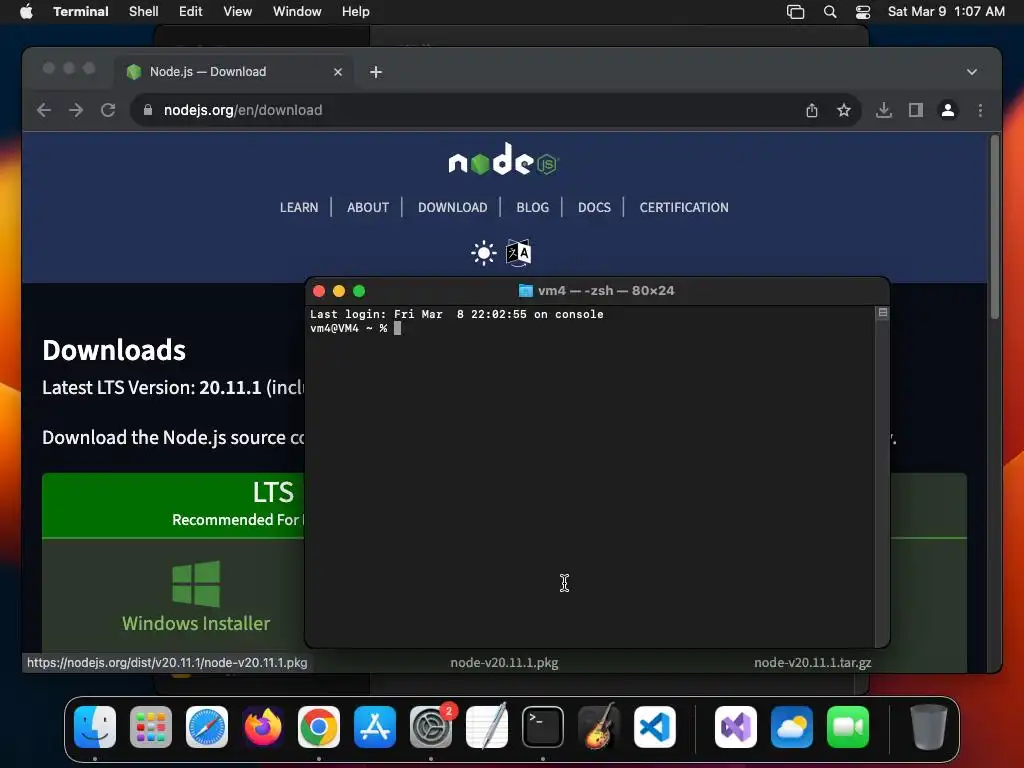
Task: Open the DOCS nav link
Action: (594, 208)
